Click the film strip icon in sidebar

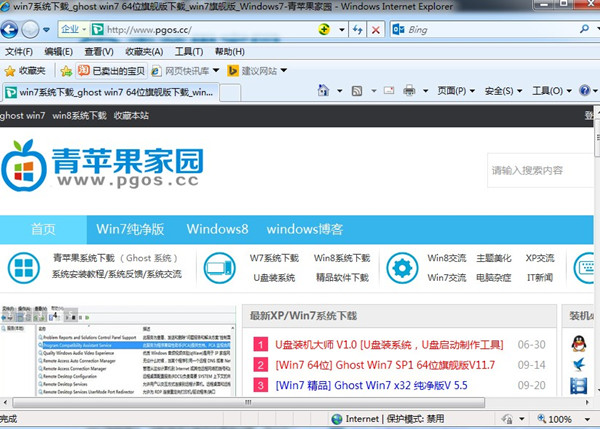579,386
